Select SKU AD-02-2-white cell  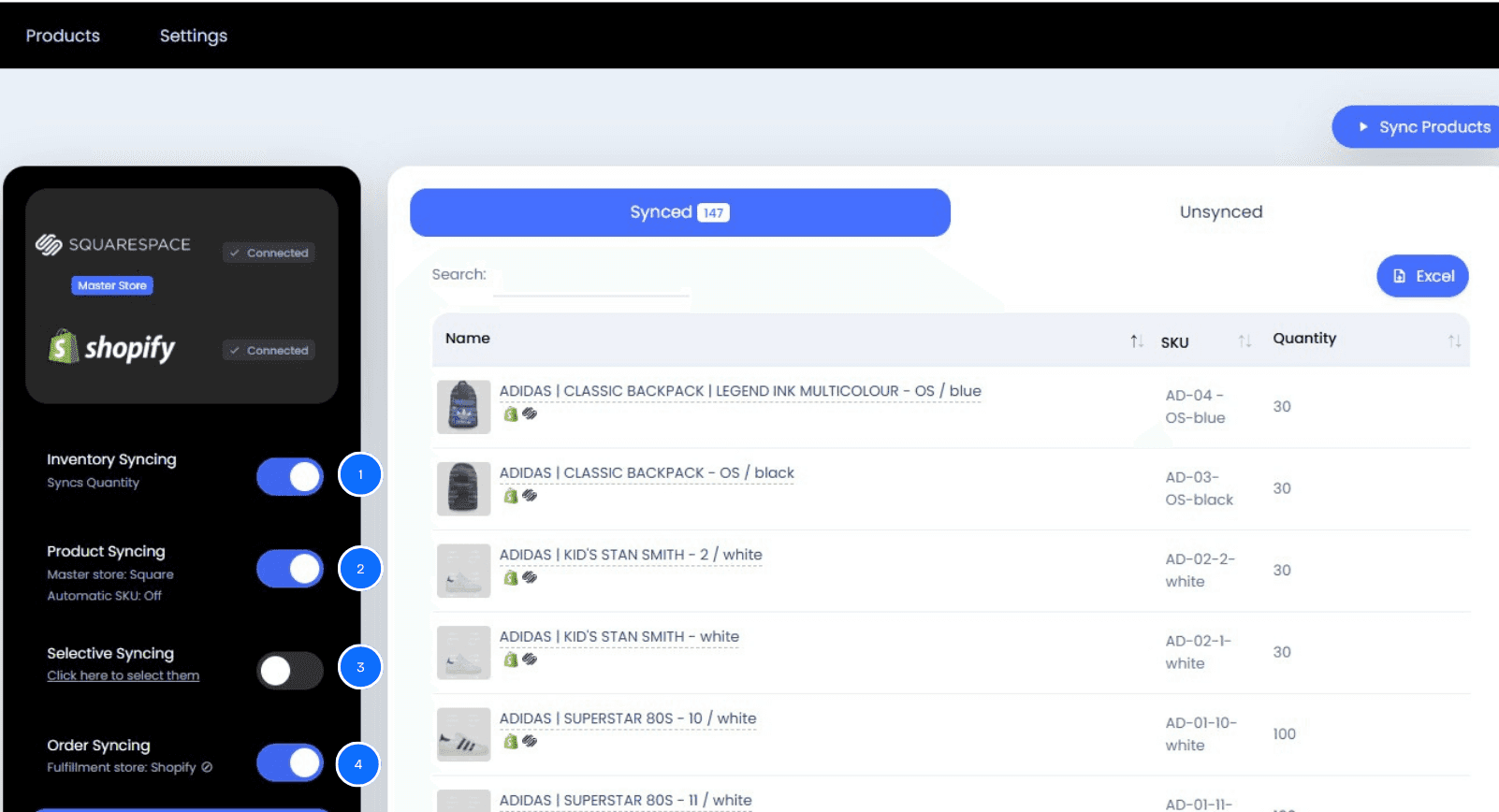point(1200,570)
